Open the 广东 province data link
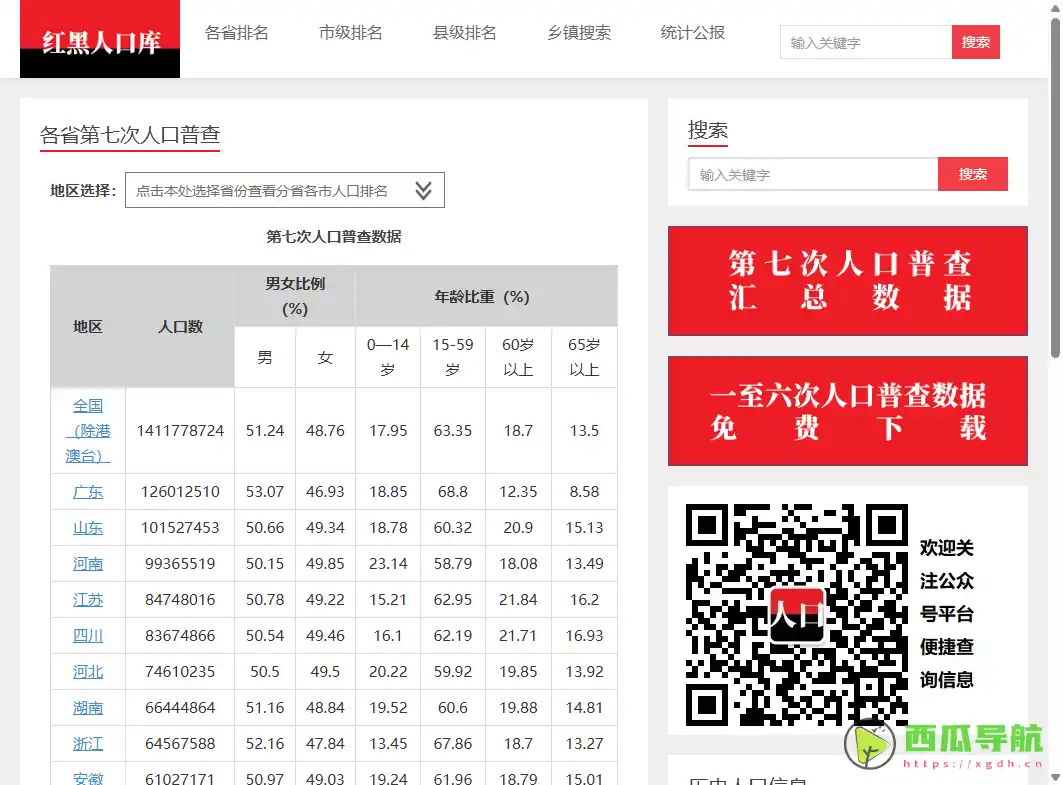The width and height of the screenshot is (1063, 785). 87,492
